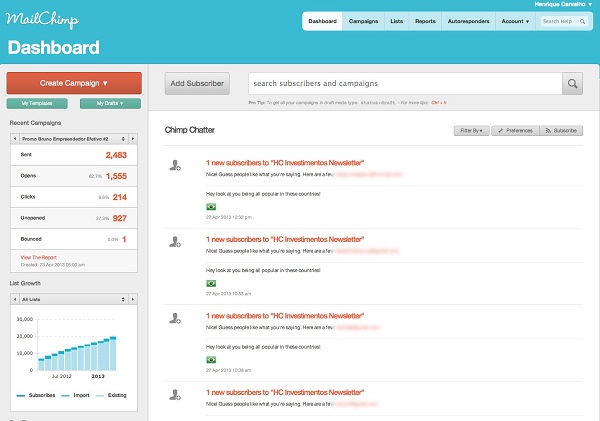
Task: Click the Brazil flag dated 12:32 pm
Action: pyautogui.click(x=211, y=207)
